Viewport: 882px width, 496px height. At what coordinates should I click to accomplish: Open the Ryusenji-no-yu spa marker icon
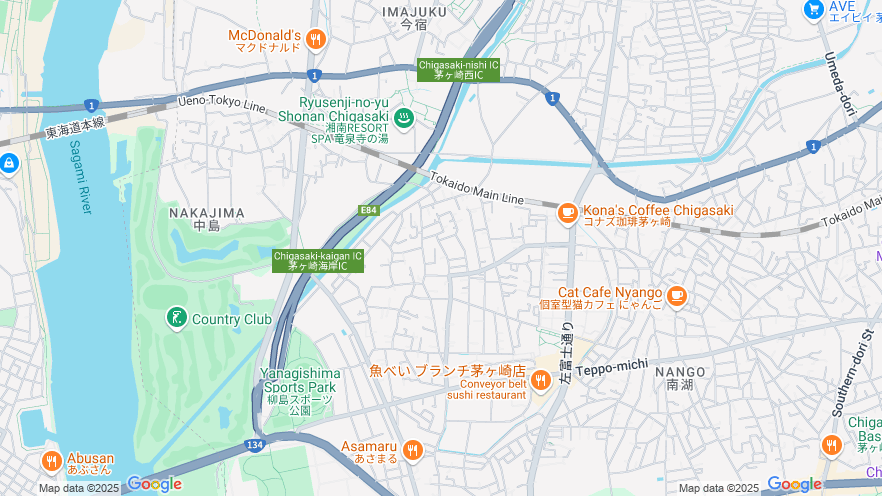tap(403, 119)
